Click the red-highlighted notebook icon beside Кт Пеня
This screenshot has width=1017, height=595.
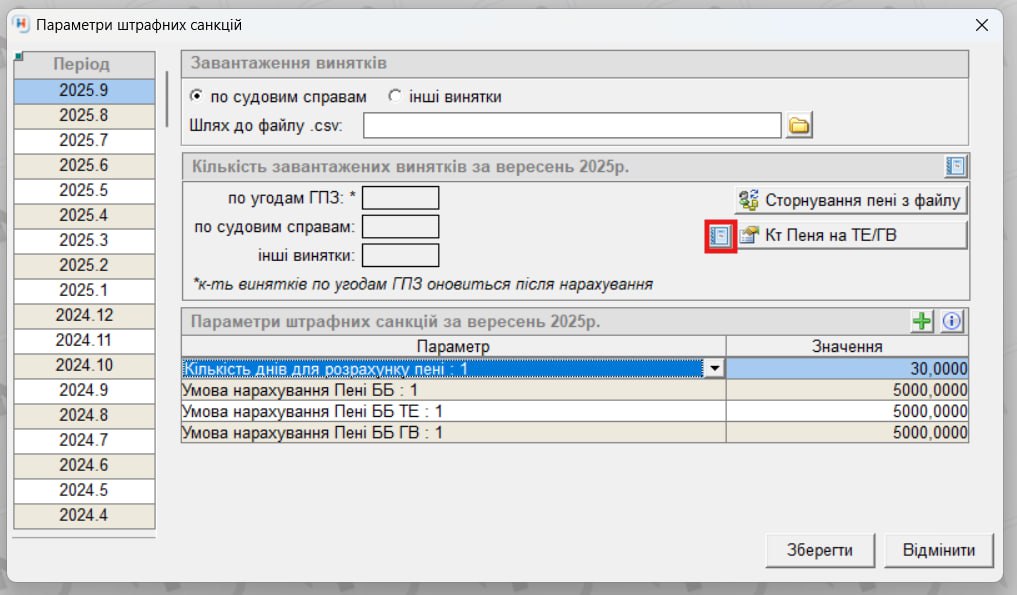720,236
